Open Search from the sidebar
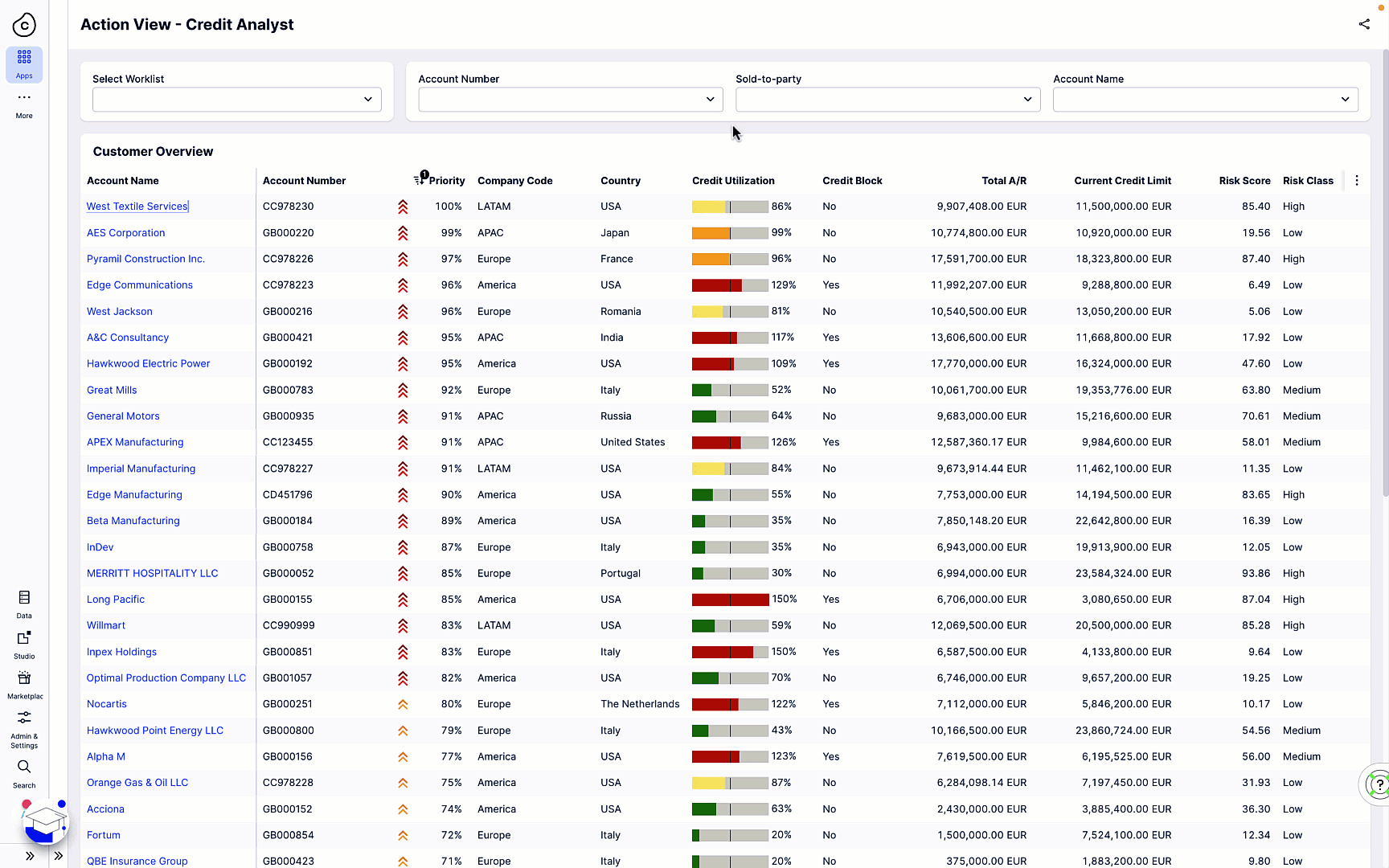1389x868 pixels. pyautogui.click(x=23, y=772)
